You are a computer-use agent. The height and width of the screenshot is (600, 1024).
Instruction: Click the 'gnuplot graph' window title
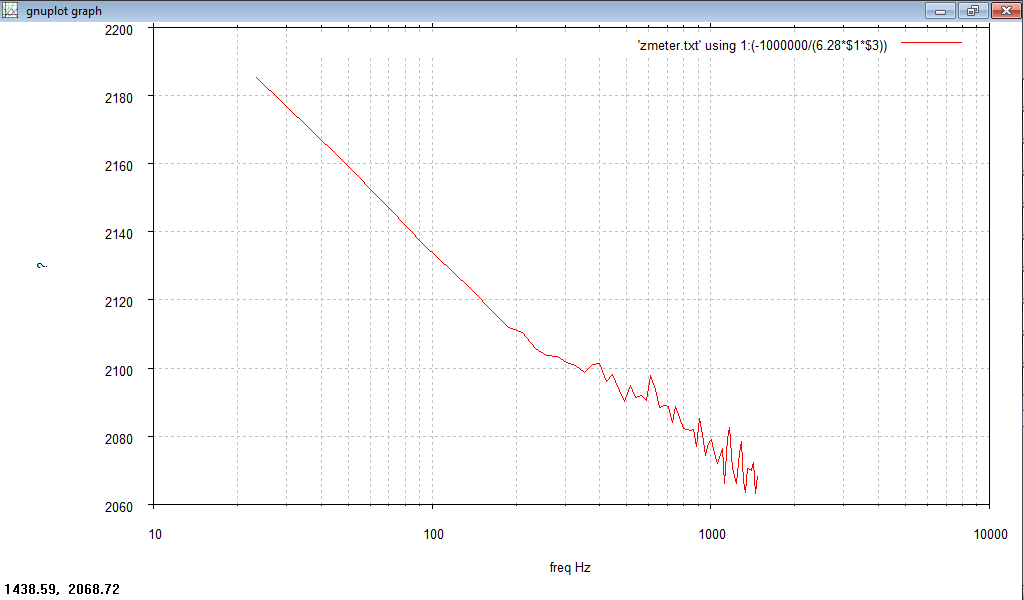click(64, 11)
